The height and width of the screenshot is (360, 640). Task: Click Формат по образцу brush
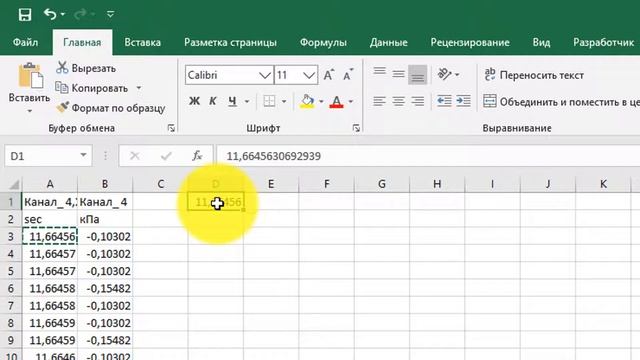(x=111, y=108)
